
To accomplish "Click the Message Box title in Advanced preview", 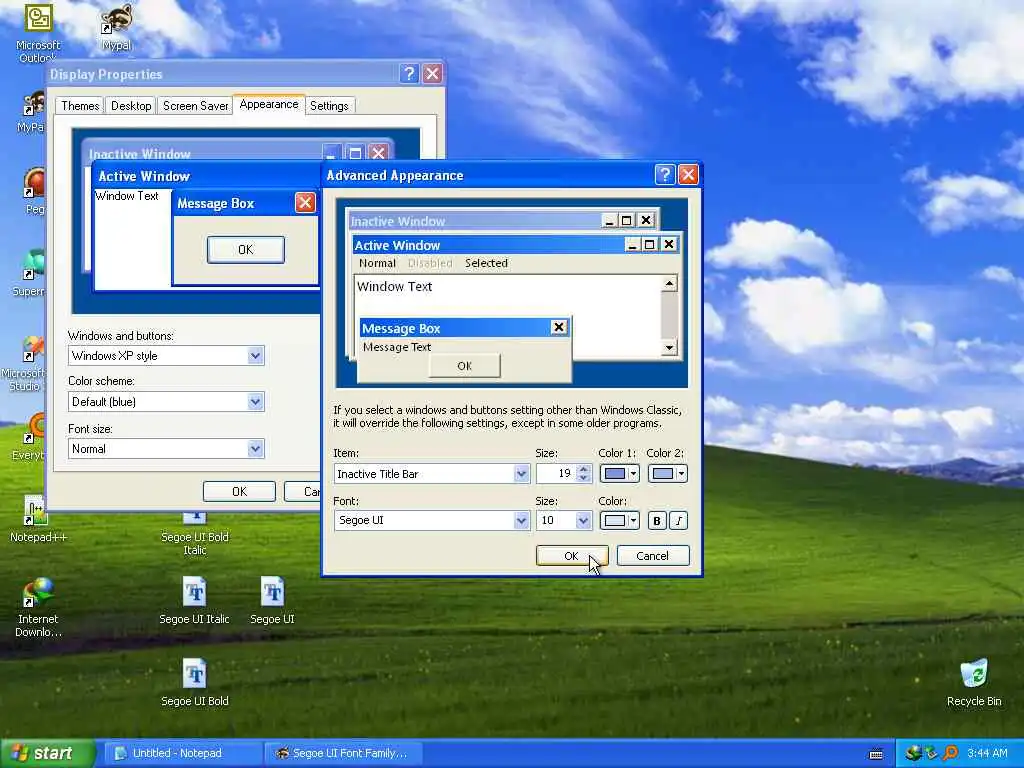I will point(400,328).
